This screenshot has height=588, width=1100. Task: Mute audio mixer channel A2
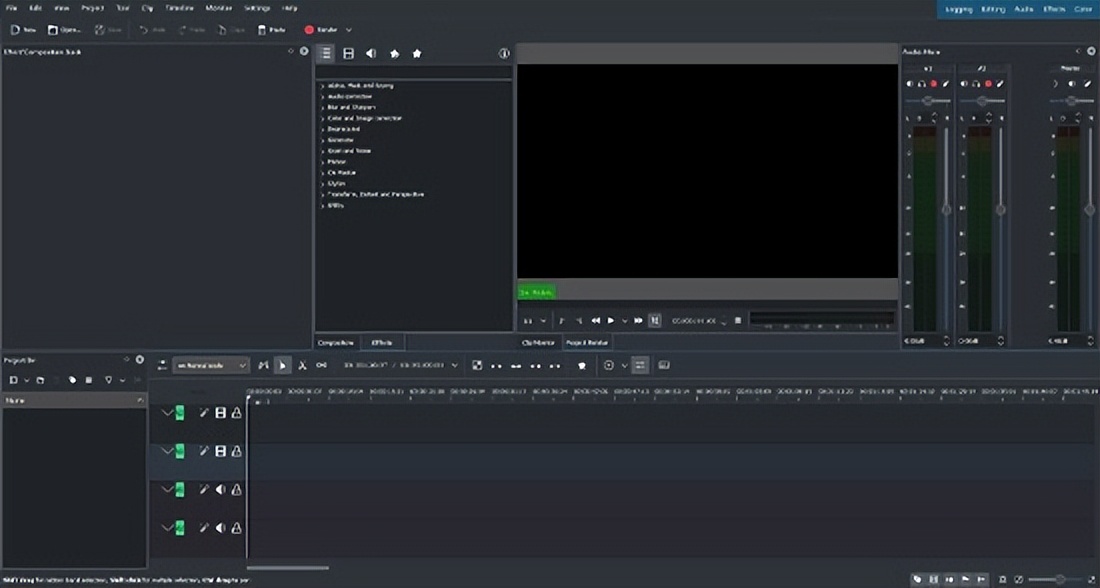965,84
